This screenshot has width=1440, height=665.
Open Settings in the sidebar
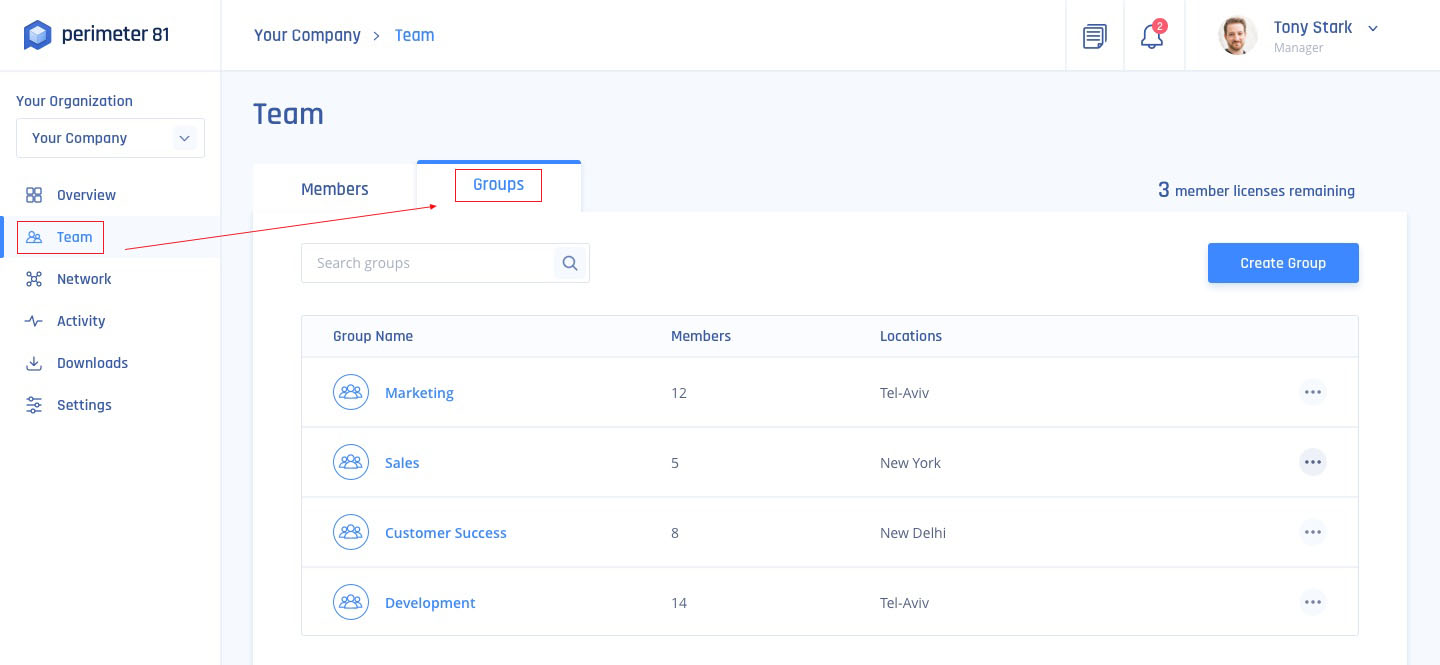tap(84, 405)
